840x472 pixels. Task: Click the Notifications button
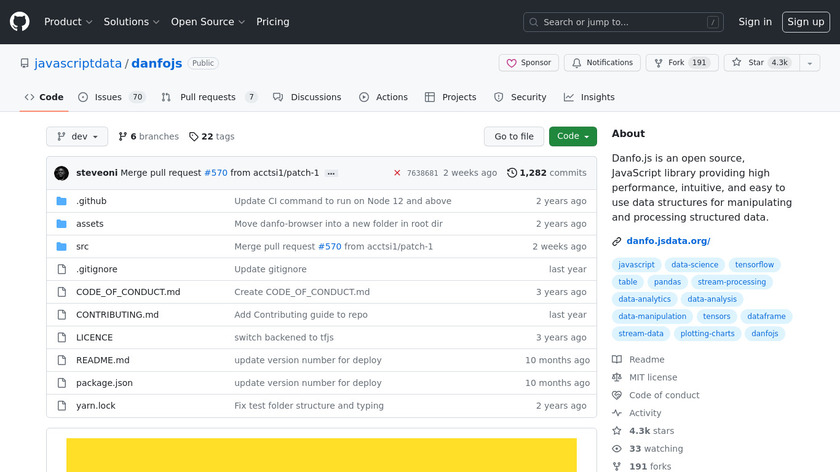click(602, 63)
